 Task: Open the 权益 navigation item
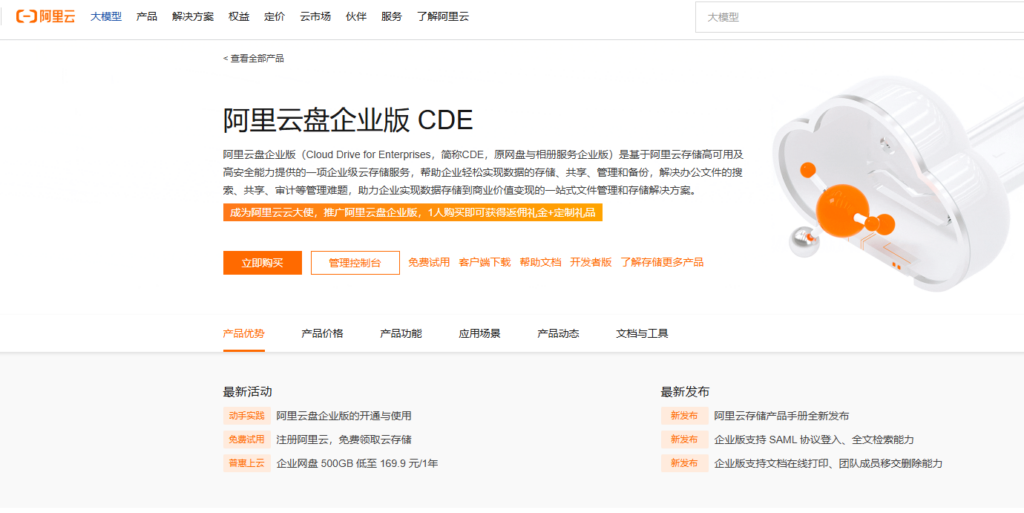click(x=238, y=16)
